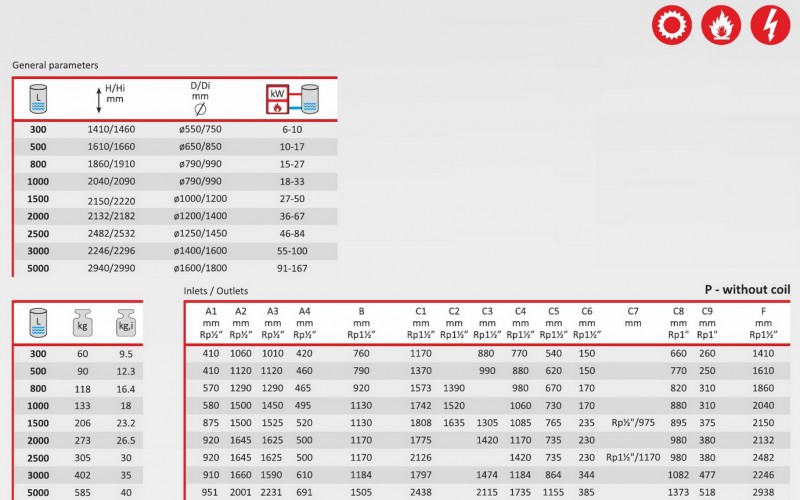
Task: Click the red flame circle icon
Action: tap(720, 23)
